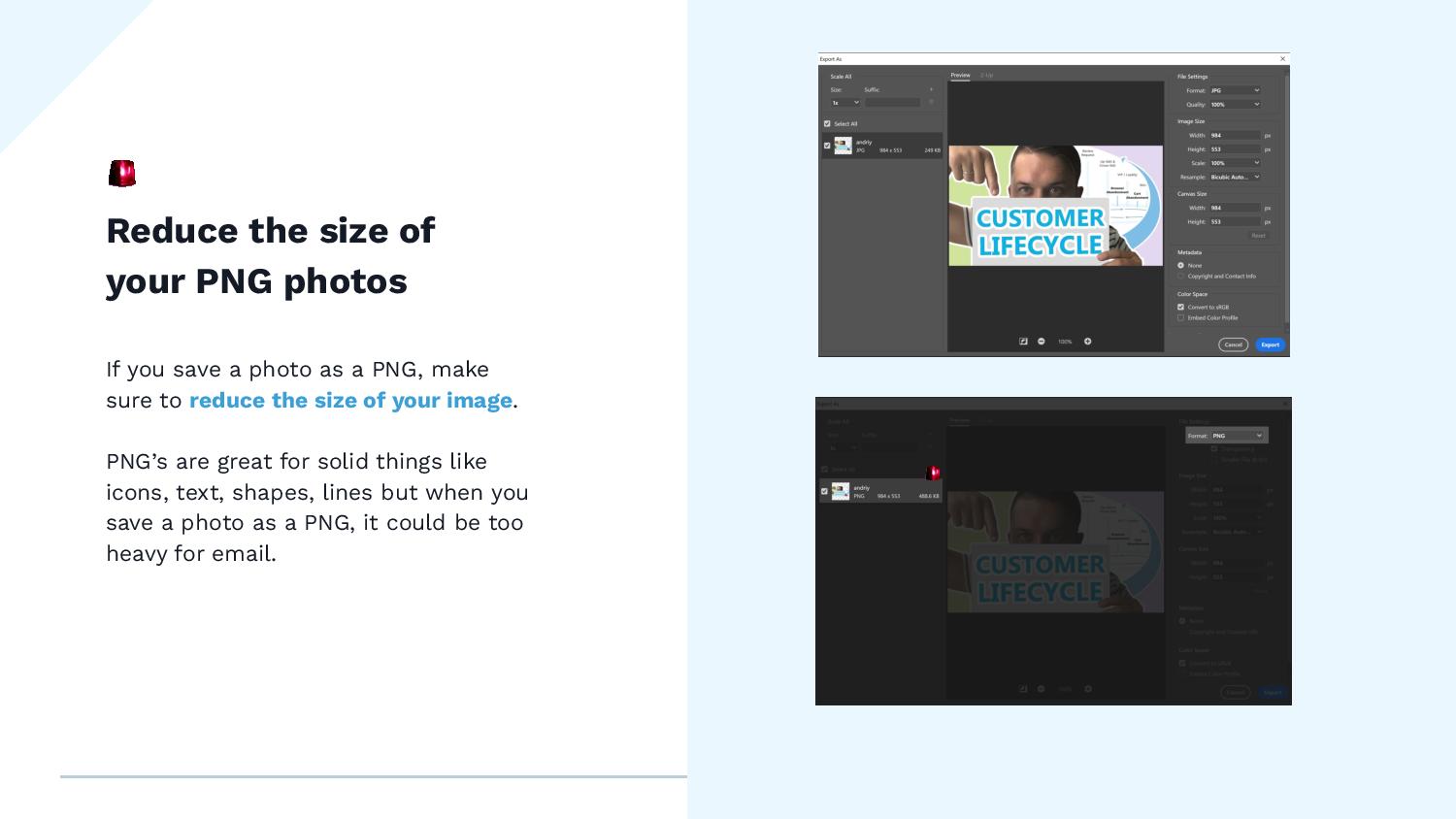Click the Cancel button in dimmed PNG dialog
This screenshot has height=819, width=1456.
[x=1235, y=692]
